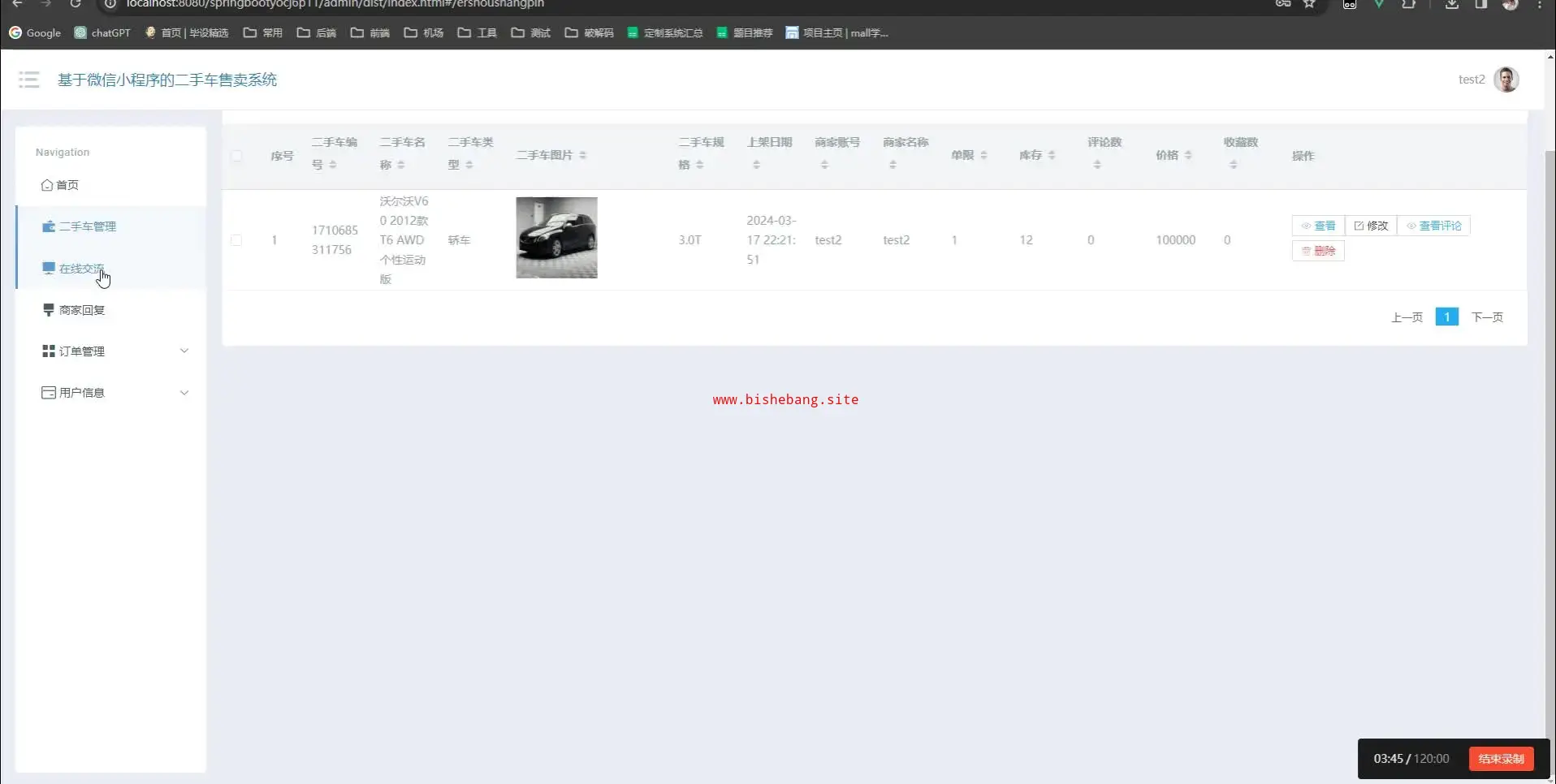
Task: Bookmark this page with the star icon
Action: point(1309,4)
